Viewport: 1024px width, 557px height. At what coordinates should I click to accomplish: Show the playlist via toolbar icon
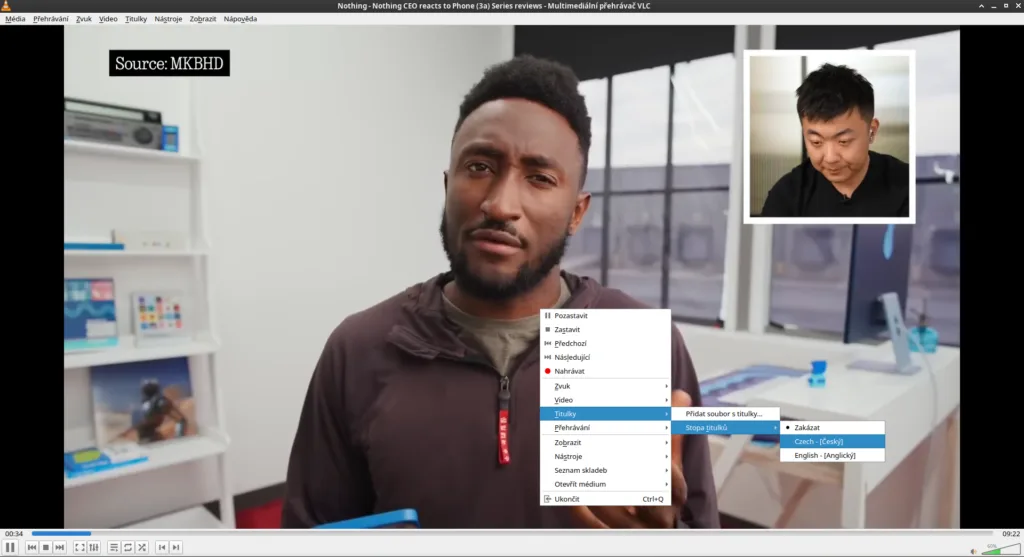tap(114, 547)
